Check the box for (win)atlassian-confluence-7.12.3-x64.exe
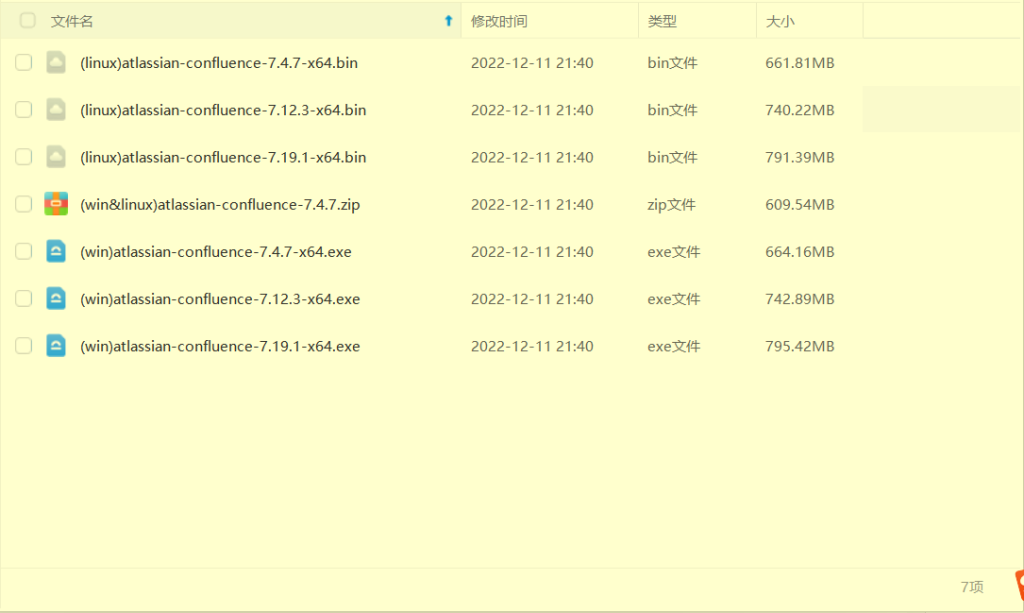This screenshot has height=613, width=1024. [24, 299]
